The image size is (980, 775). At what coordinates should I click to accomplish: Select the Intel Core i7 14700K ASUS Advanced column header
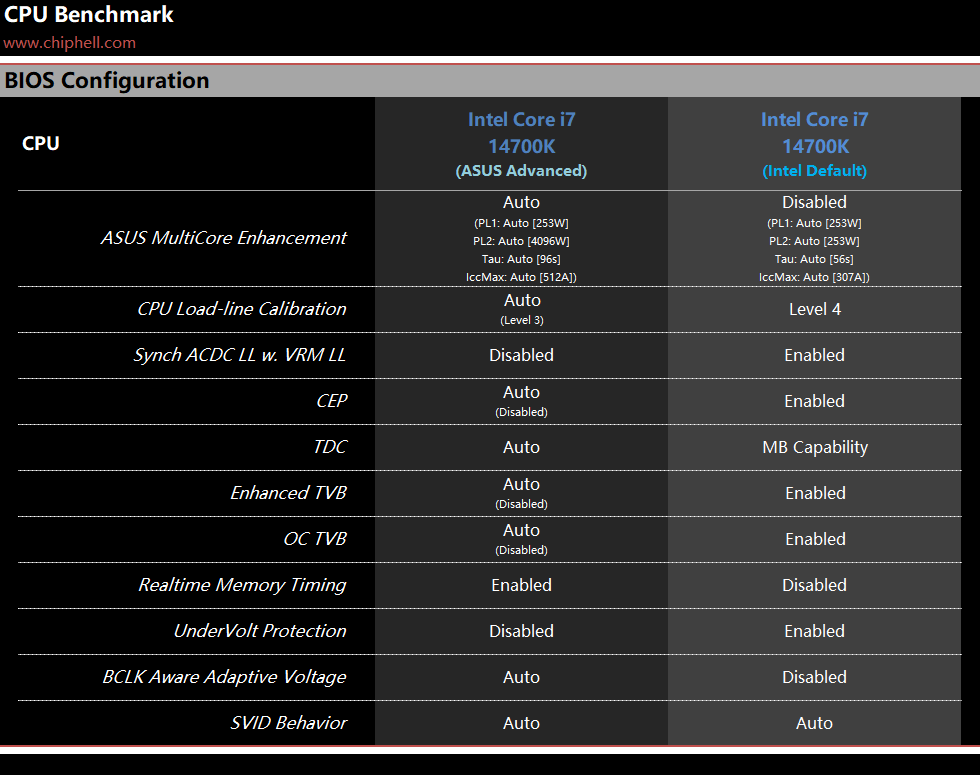point(521,144)
